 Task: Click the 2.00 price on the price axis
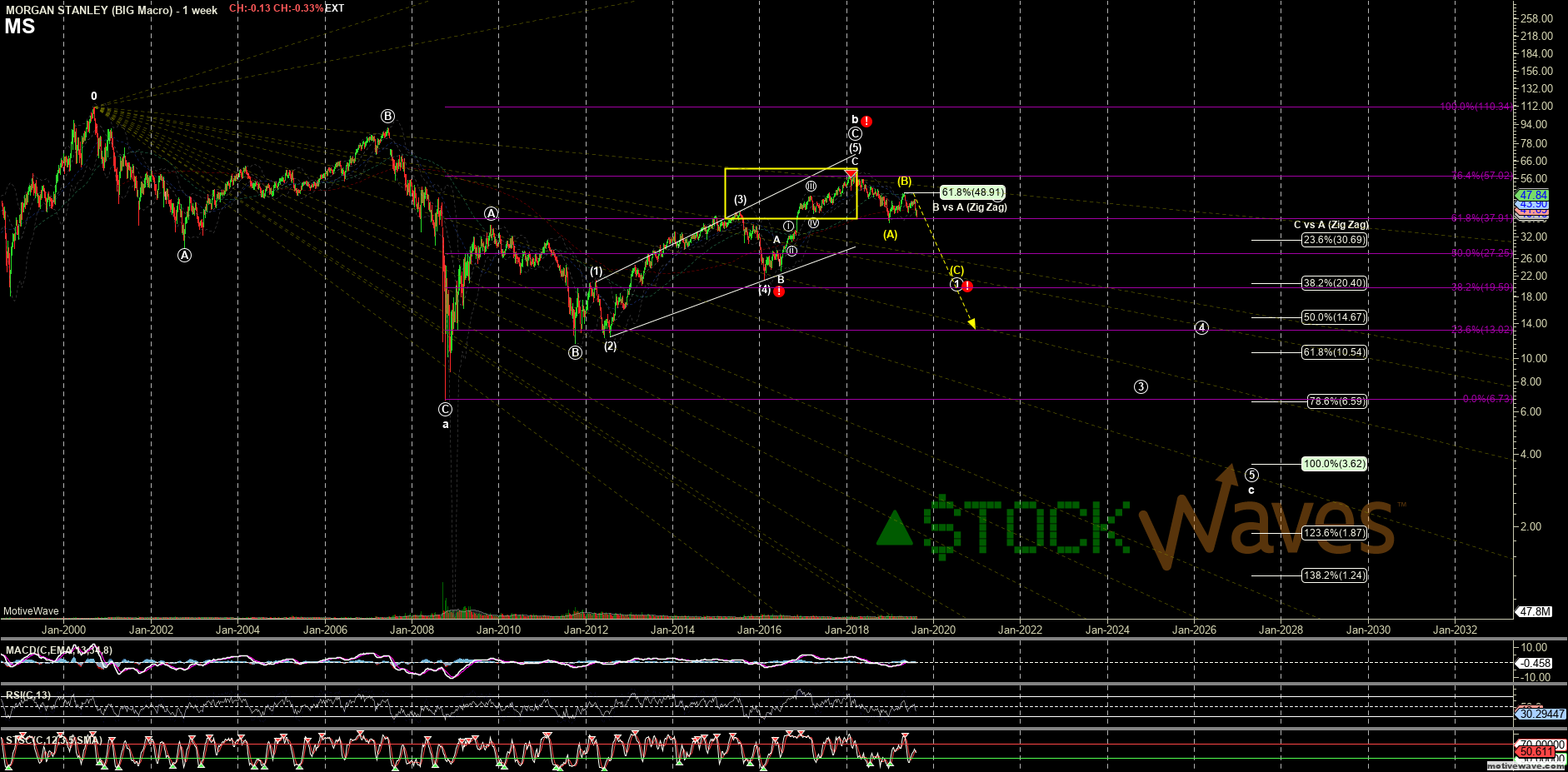point(1531,526)
